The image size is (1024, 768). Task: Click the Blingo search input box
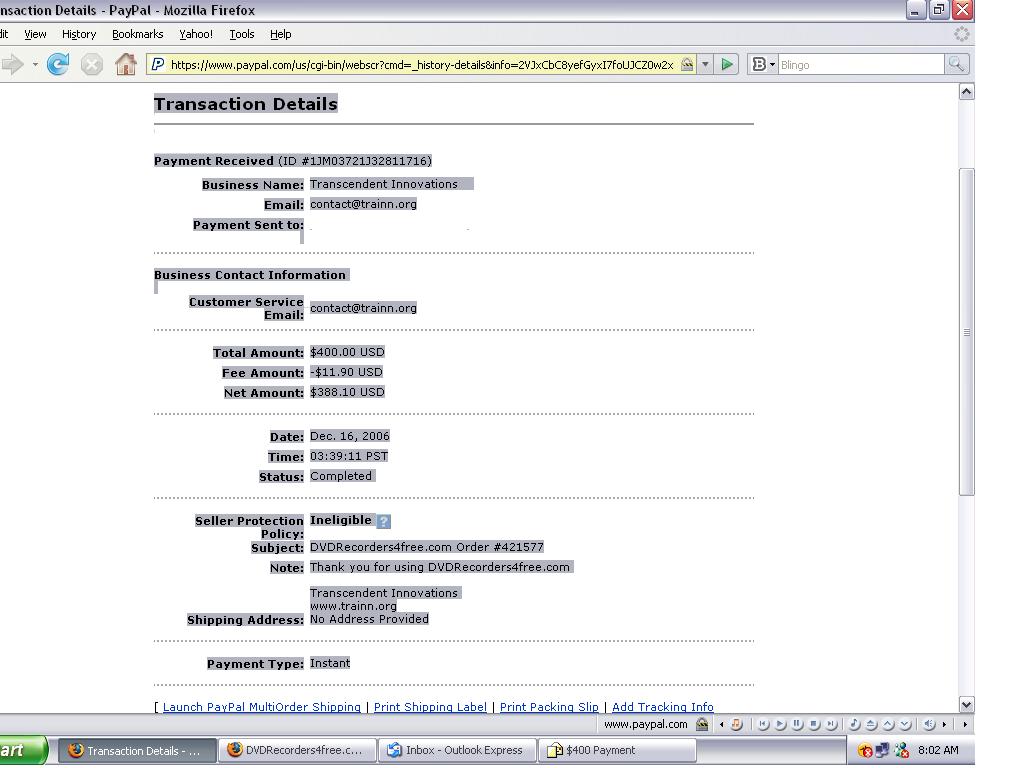[861, 64]
